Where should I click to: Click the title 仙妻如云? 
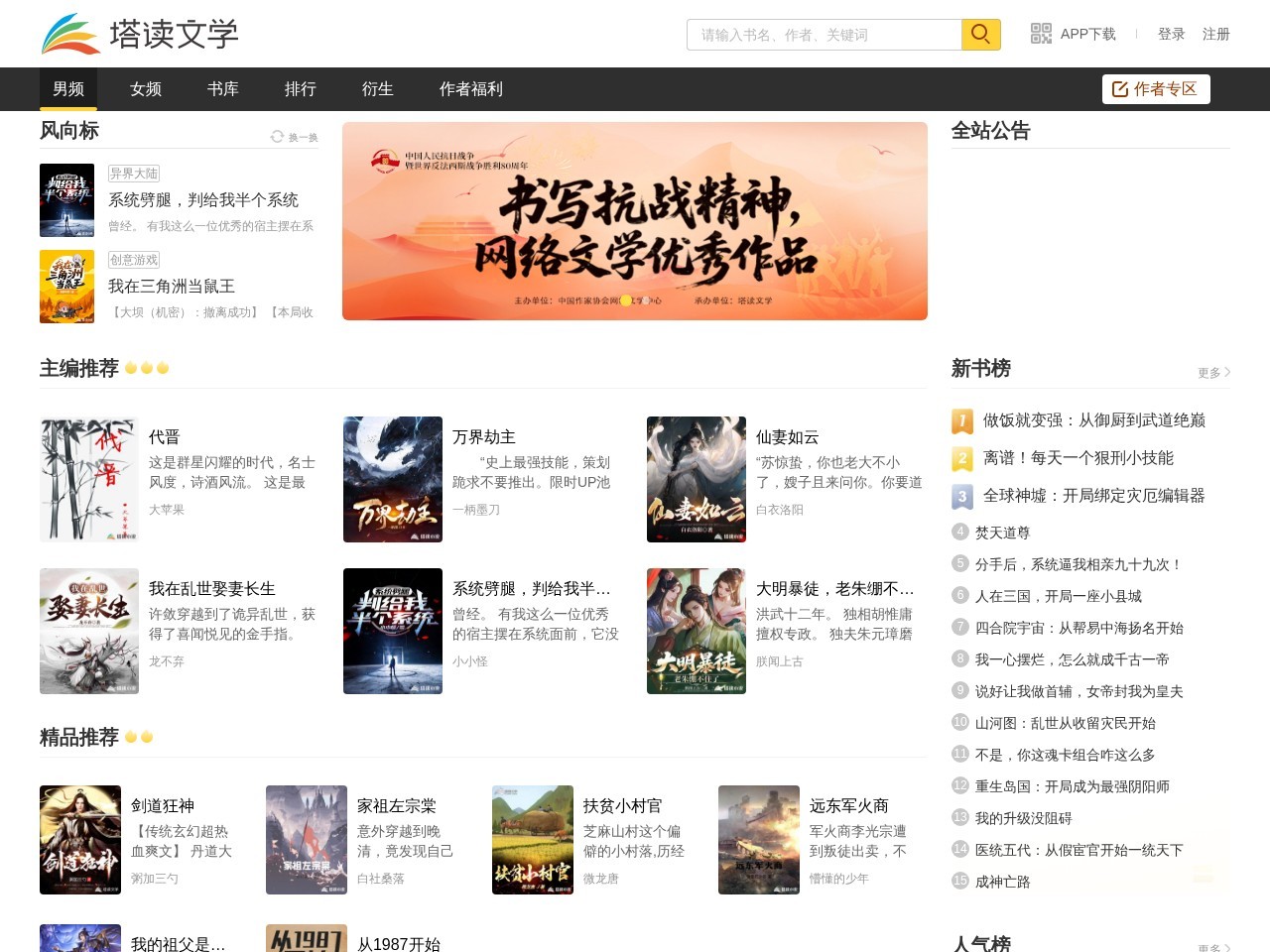[x=788, y=437]
